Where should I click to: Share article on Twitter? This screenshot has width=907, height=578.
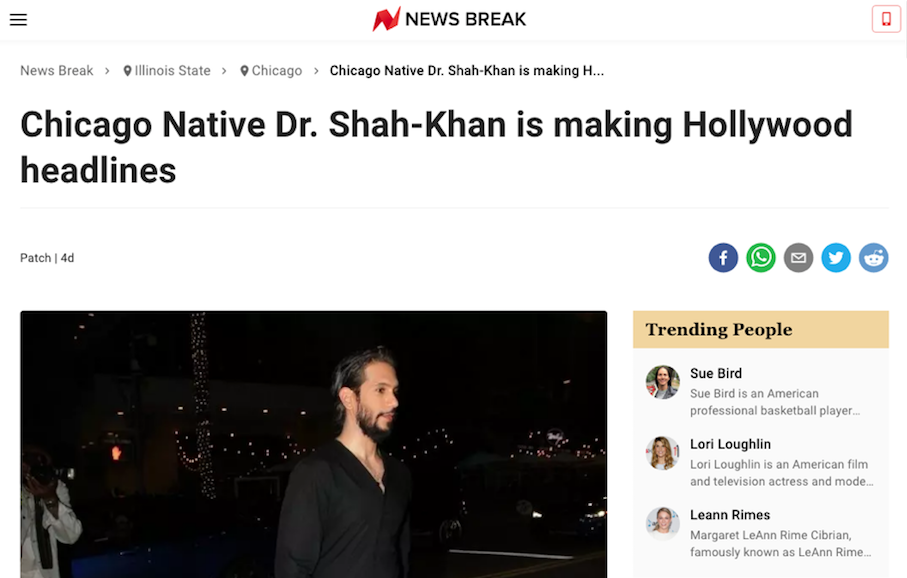[836, 258]
